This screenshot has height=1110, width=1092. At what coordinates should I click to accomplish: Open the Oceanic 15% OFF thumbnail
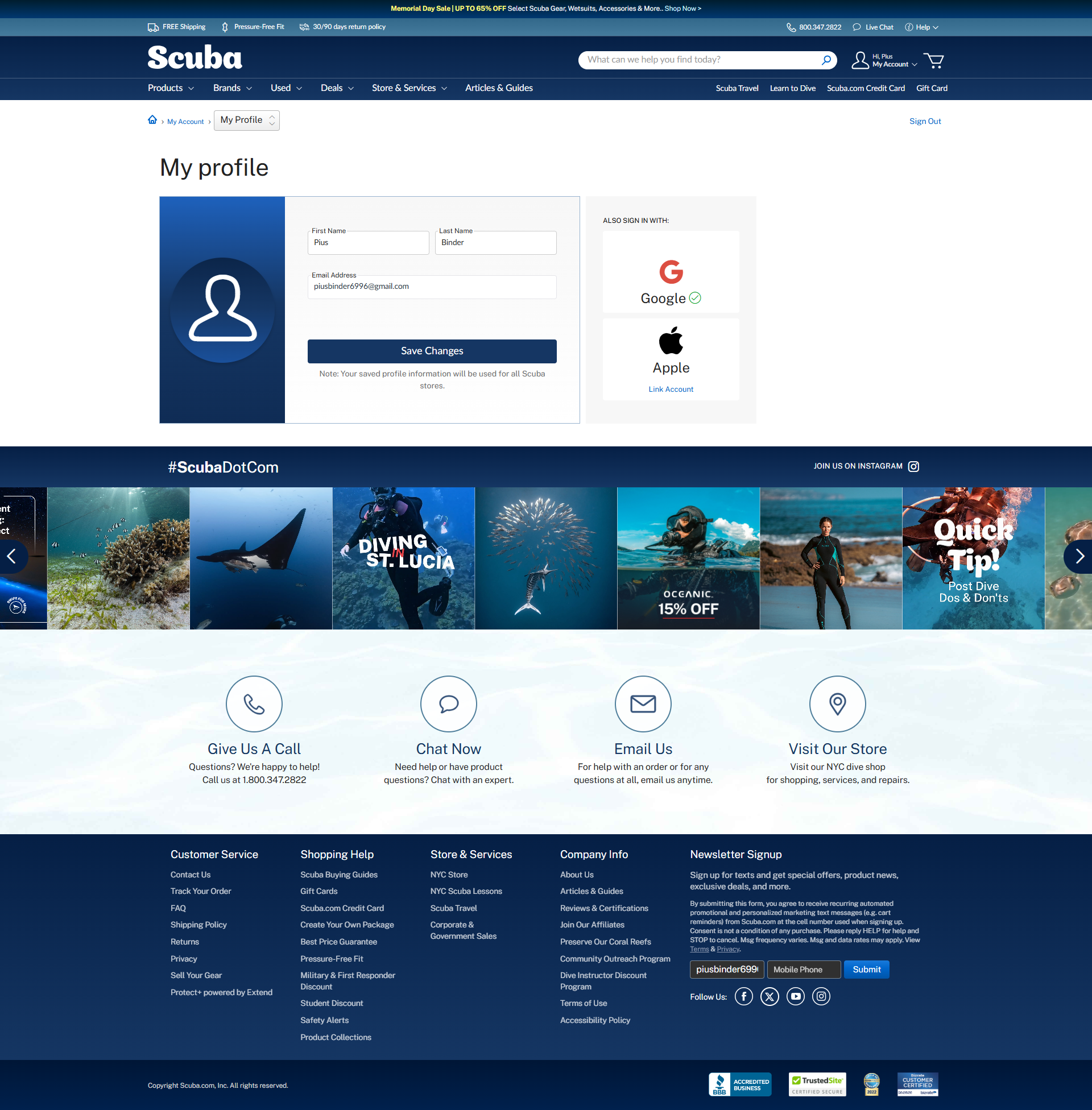coord(688,558)
